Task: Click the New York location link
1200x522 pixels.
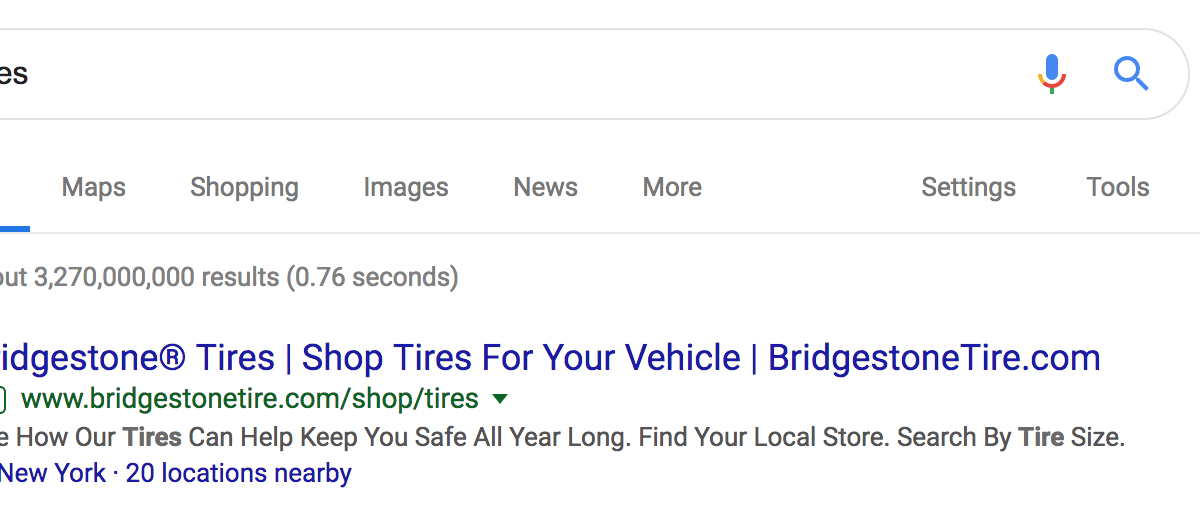Action: point(53,473)
